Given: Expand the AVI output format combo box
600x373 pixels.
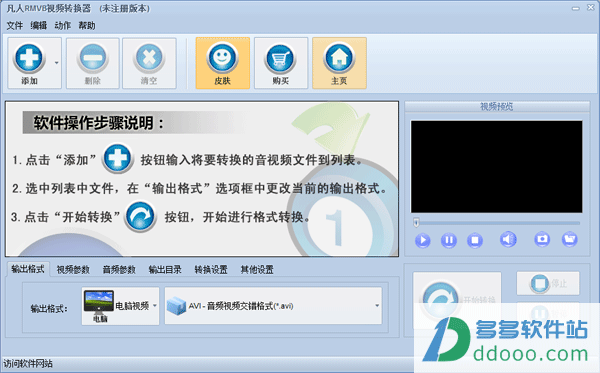Looking at the screenshot, I should [x=274, y=306].
